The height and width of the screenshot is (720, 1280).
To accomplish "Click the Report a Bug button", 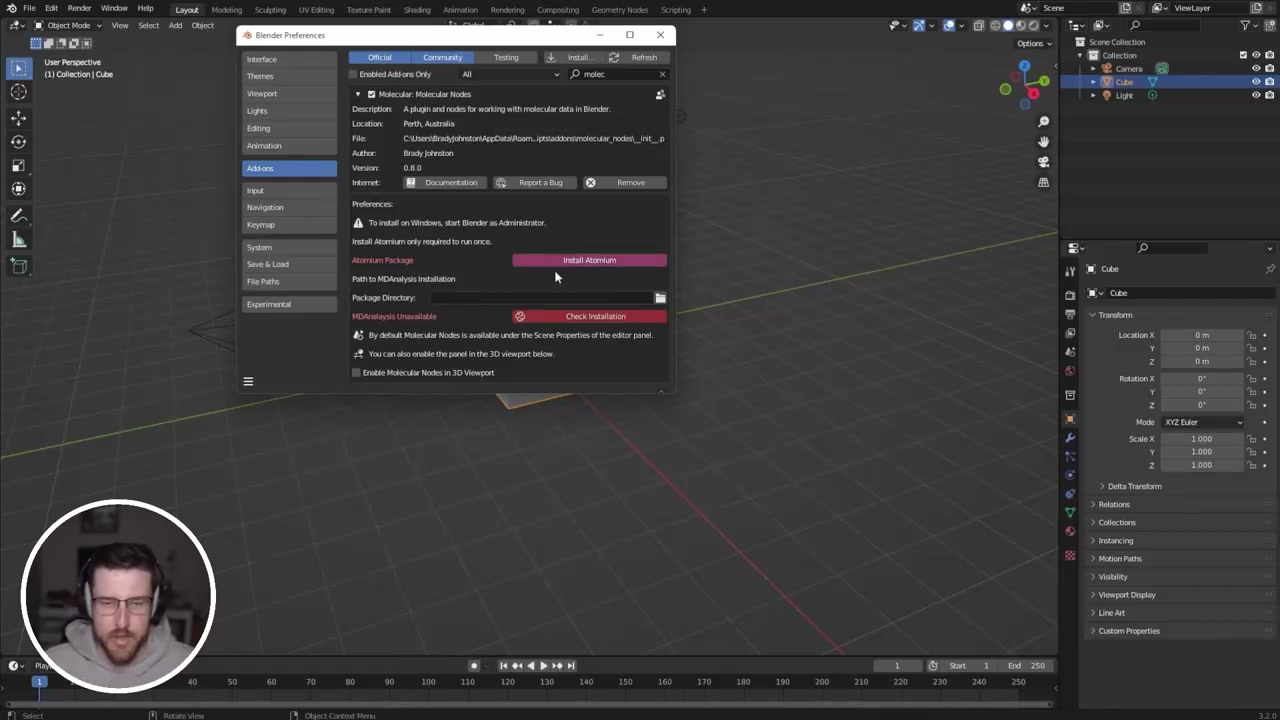I will coord(534,183).
